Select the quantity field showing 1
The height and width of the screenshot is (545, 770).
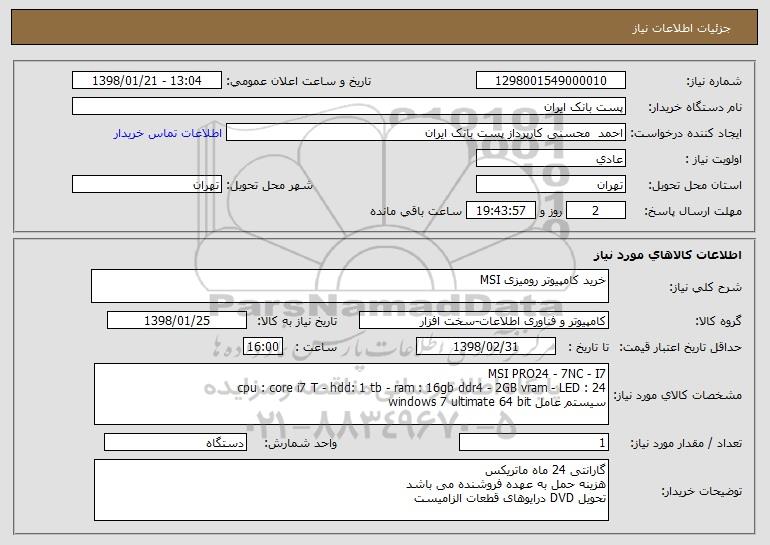534,442
